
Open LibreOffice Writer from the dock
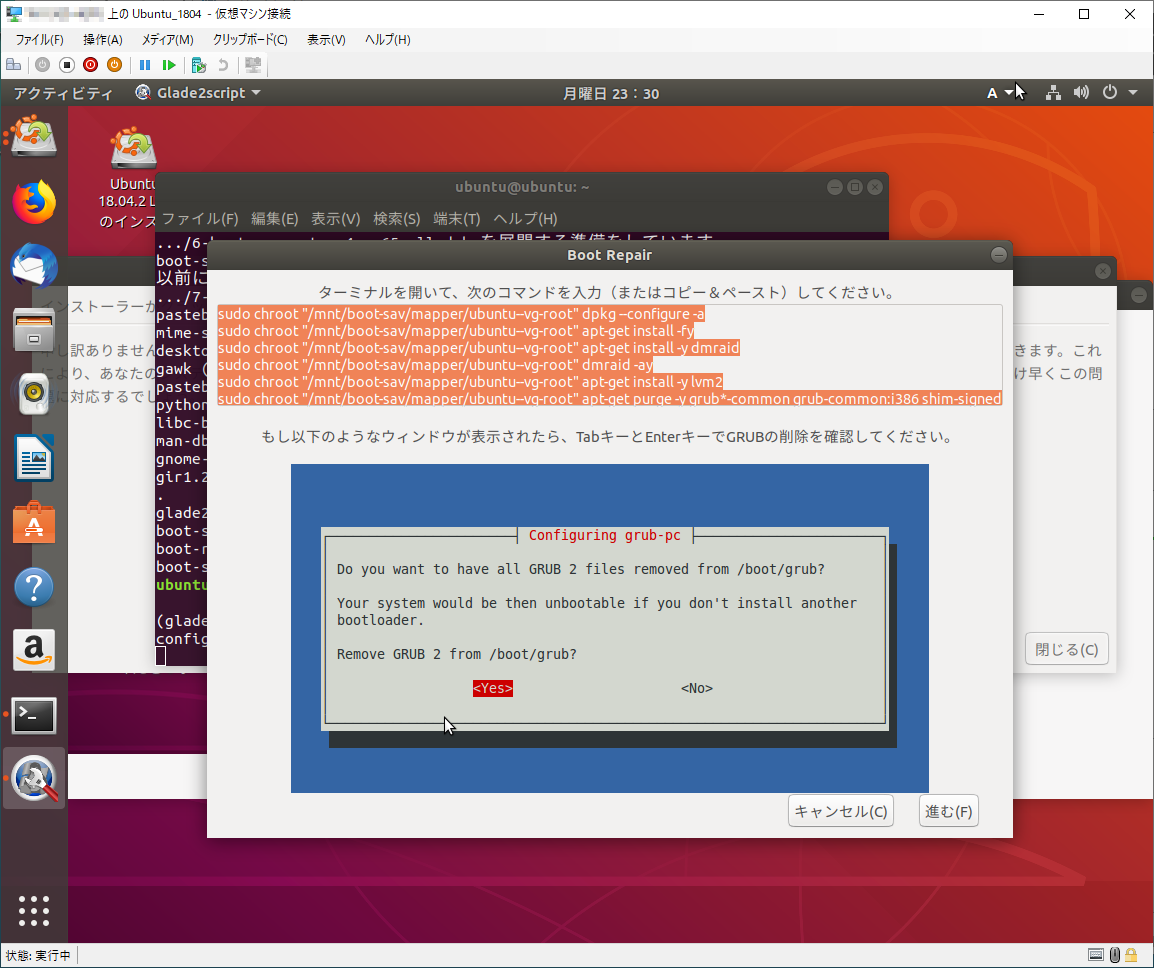(33, 458)
